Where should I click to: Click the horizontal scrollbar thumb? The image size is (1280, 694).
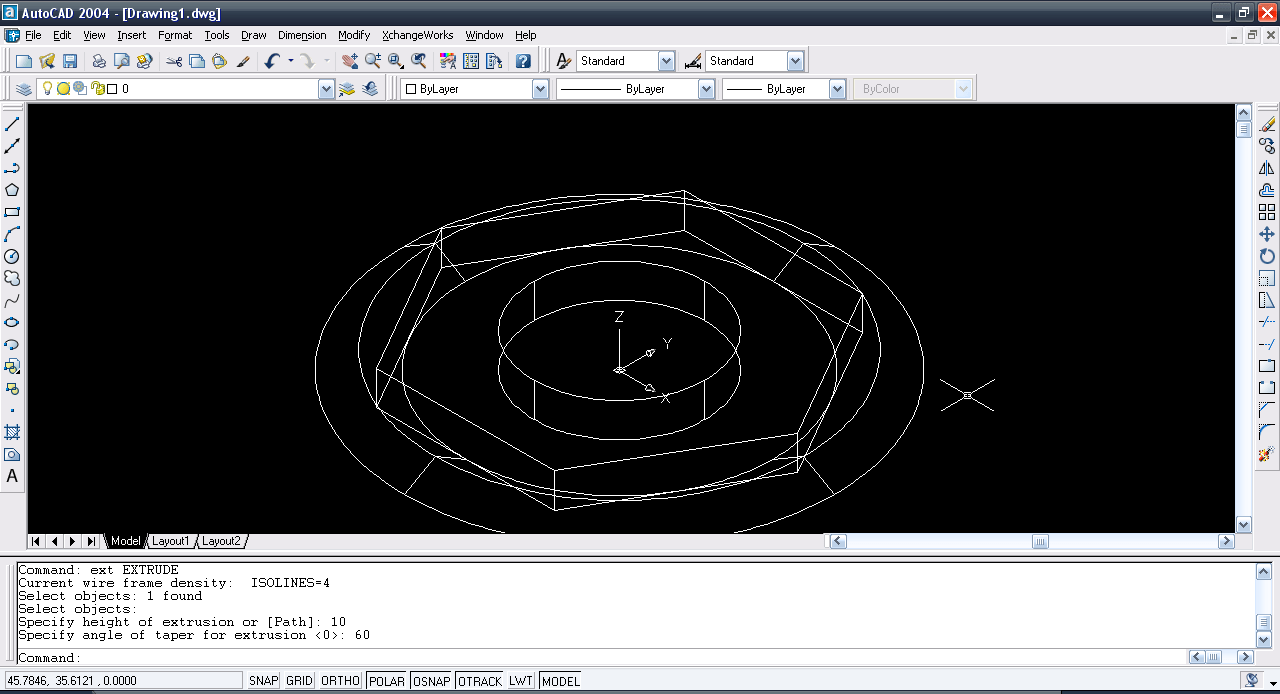click(1040, 541)
